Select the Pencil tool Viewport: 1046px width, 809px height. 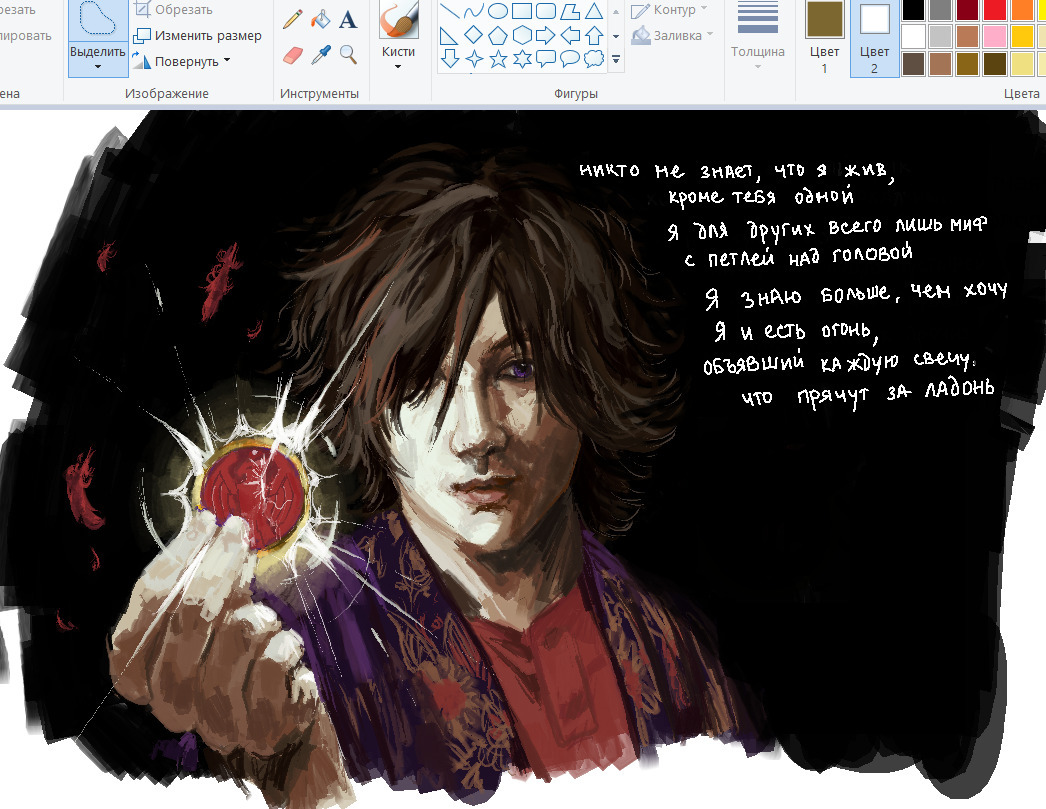292,19
